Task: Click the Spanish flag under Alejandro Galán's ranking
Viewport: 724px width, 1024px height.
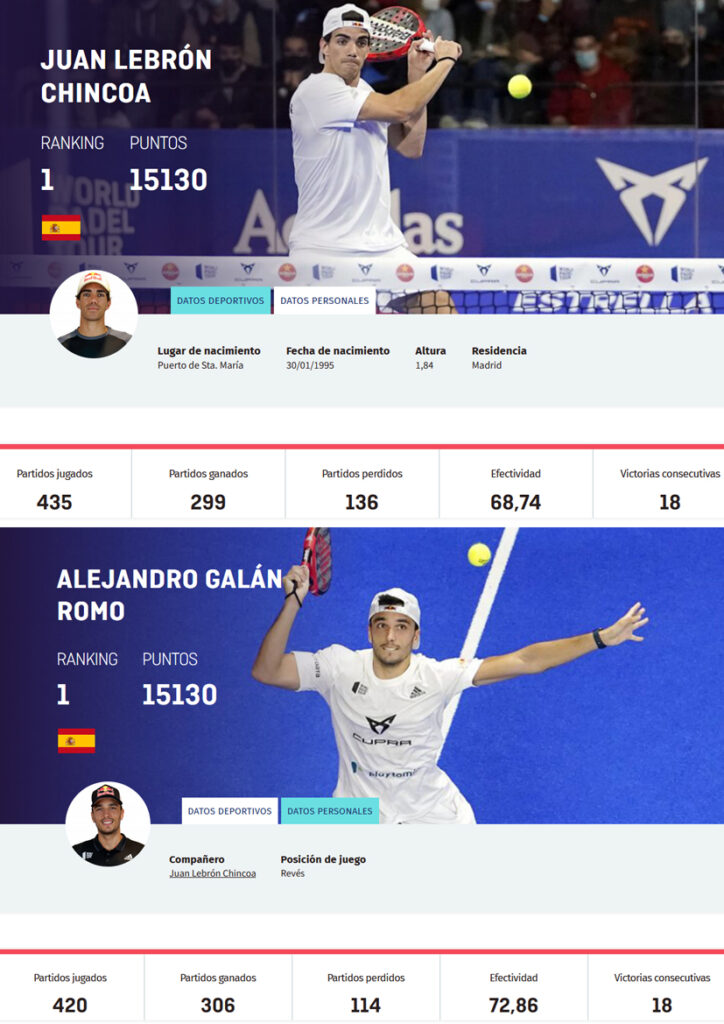Action: tap(76, 741)
